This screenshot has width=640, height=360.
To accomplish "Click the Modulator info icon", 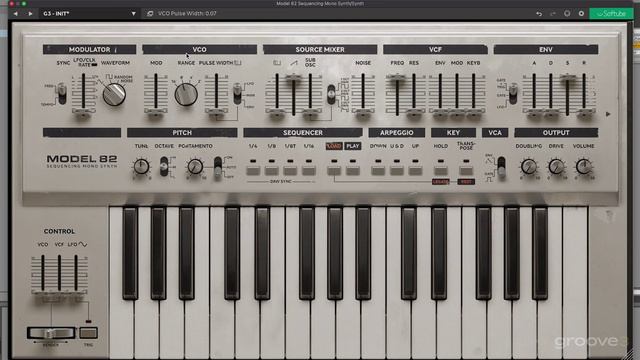I will (115, 50).
